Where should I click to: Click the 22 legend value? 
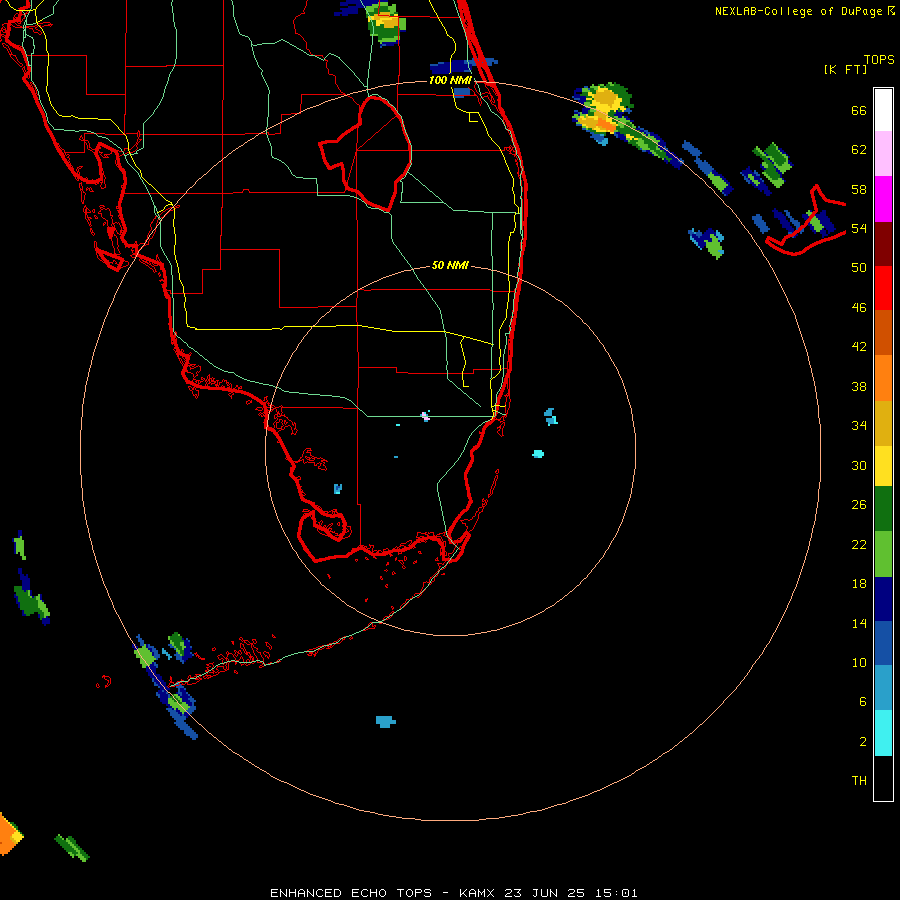point(859,544)
